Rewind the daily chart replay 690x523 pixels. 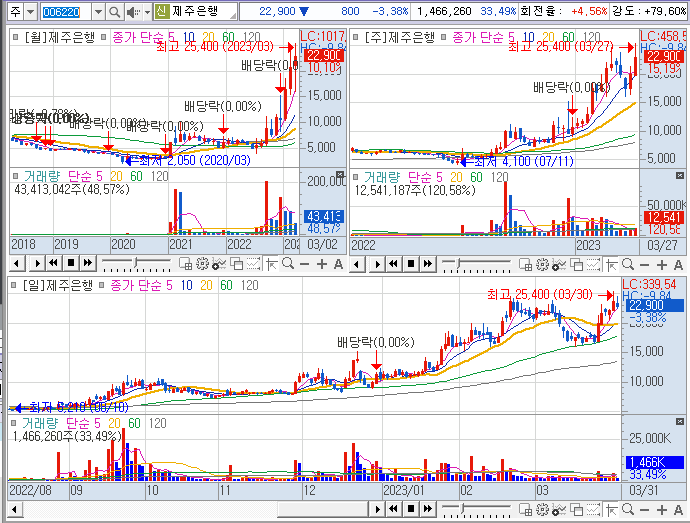coord(394,509)
